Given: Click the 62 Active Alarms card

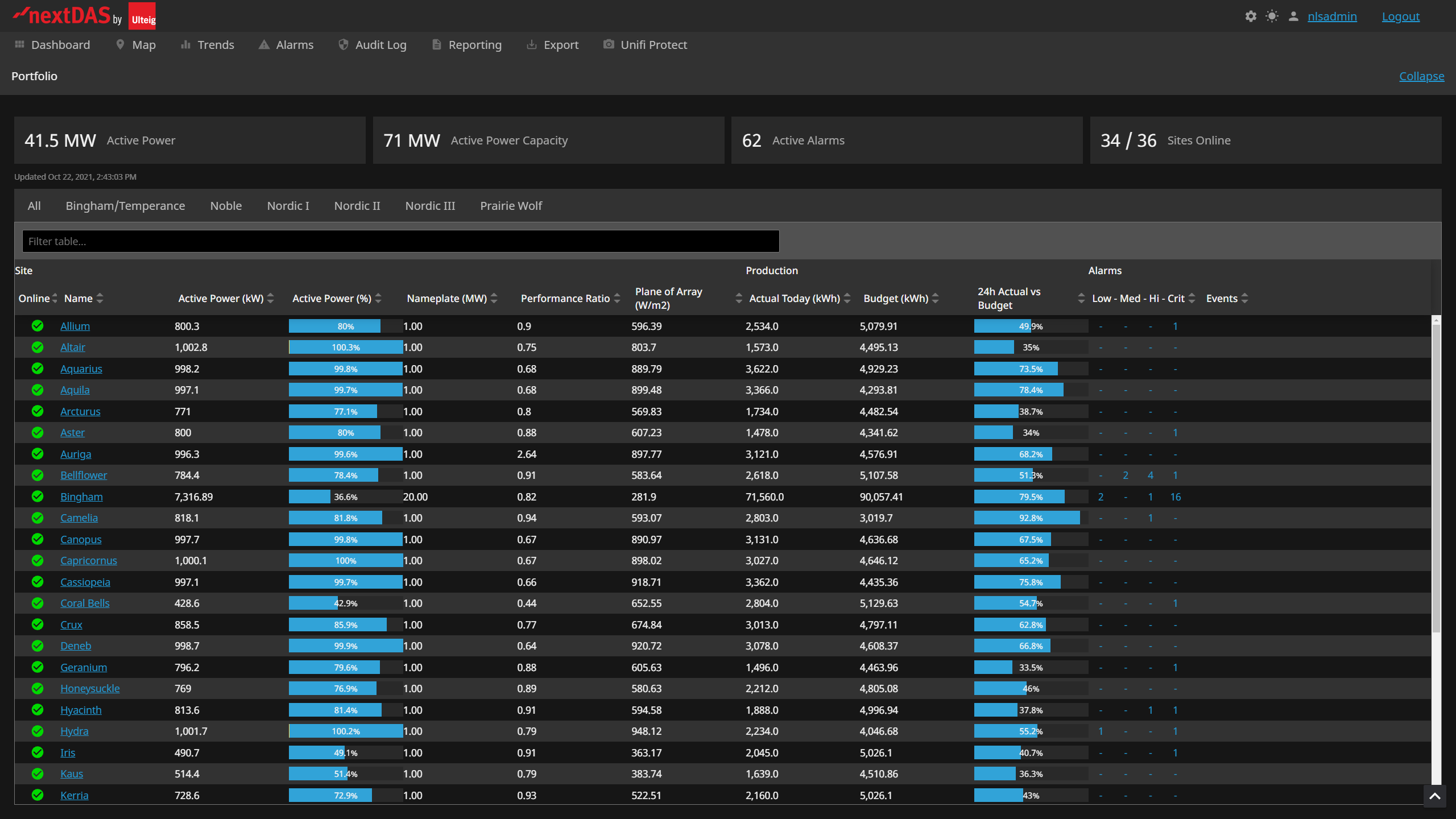Looking at the screenshot, I should pyautogui.click(x=907, y=140).
